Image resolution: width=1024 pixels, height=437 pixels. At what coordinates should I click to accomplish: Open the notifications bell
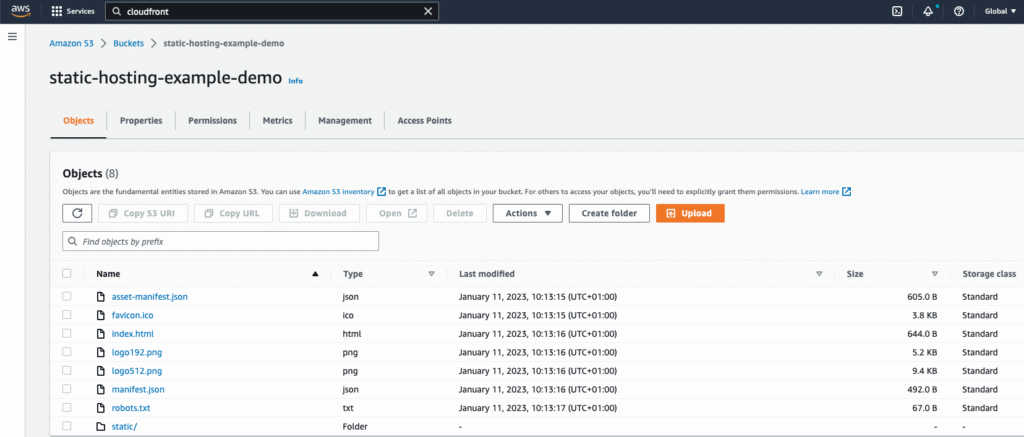pyautogui.click(x=928, y=11)
